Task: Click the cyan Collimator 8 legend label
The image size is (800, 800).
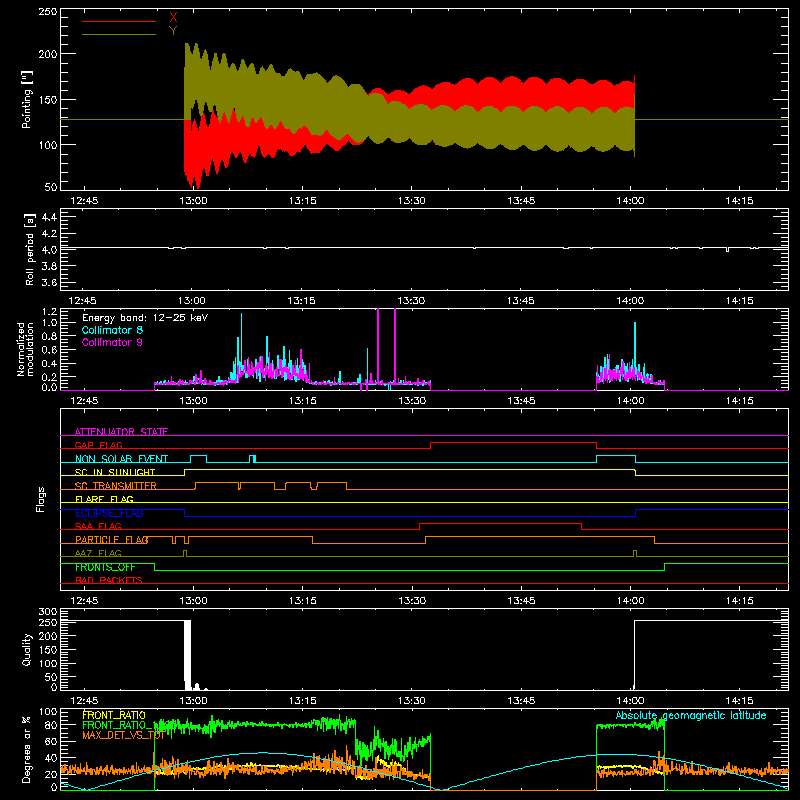Action: (x=112, y=330)
